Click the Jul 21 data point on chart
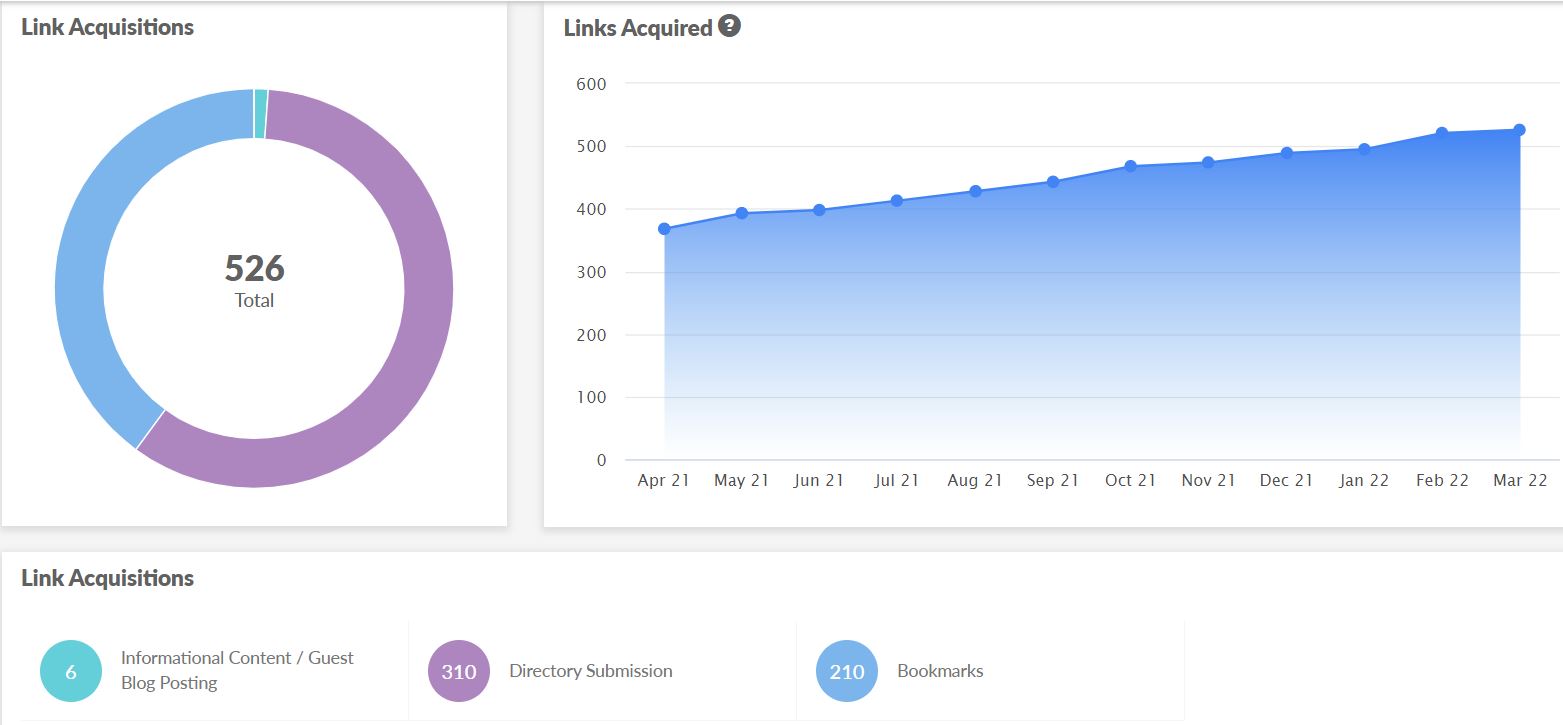The height and width of the screenshot is (725, 1563). click(897, 201)
